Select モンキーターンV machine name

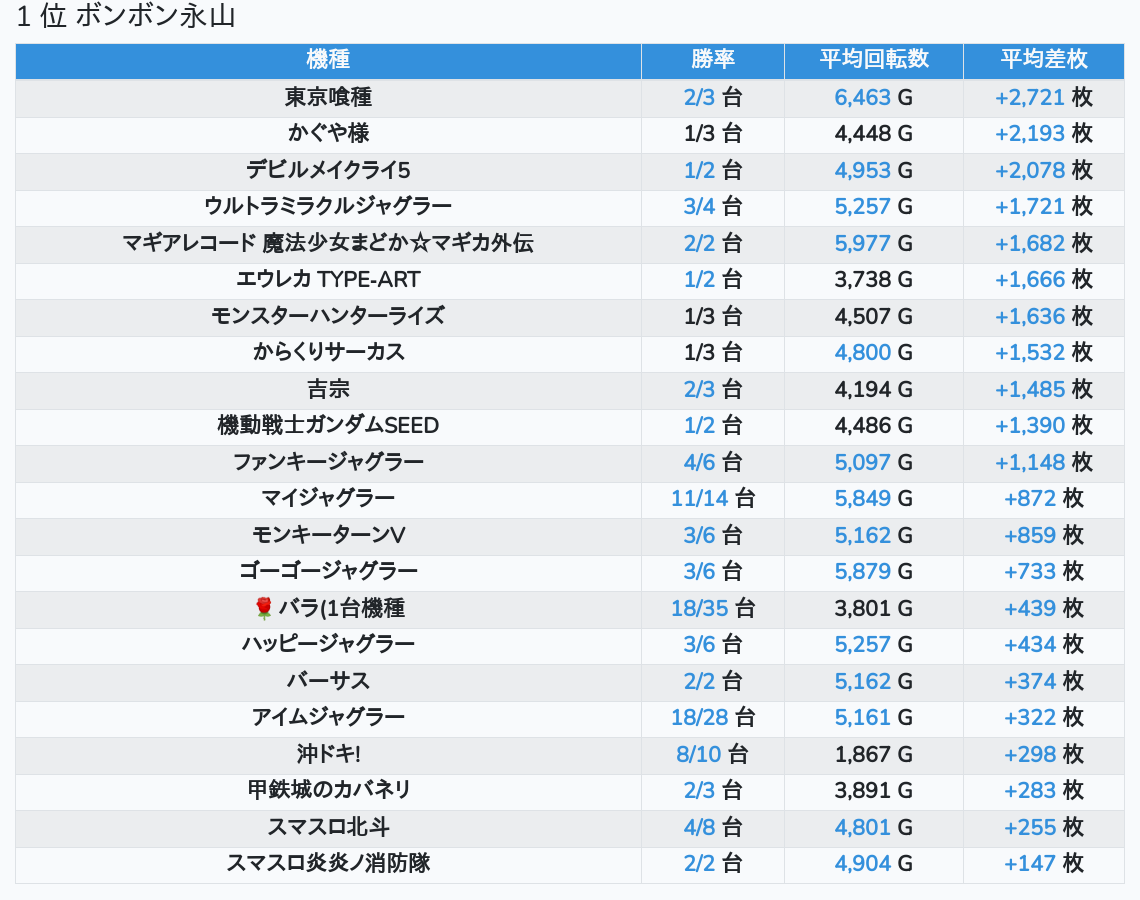[328, 535]
